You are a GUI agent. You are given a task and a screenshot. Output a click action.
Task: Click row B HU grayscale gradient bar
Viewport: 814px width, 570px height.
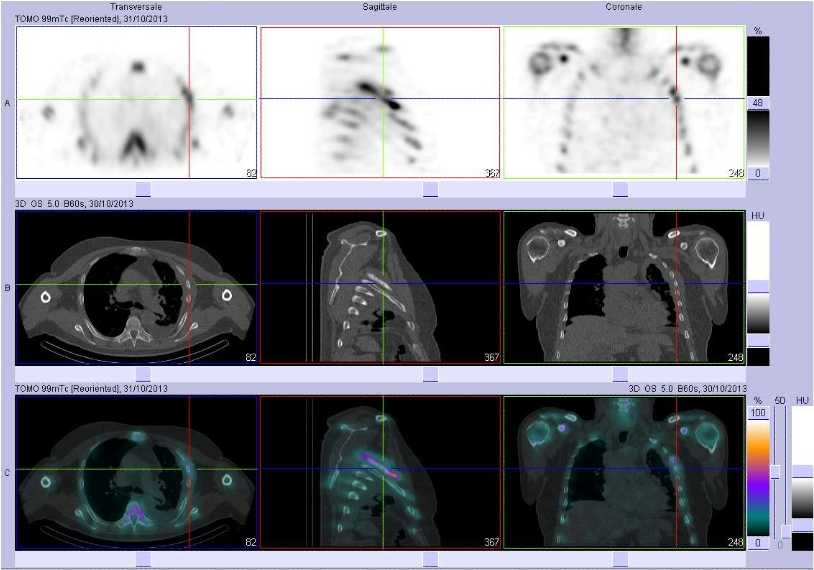[758, 314]
